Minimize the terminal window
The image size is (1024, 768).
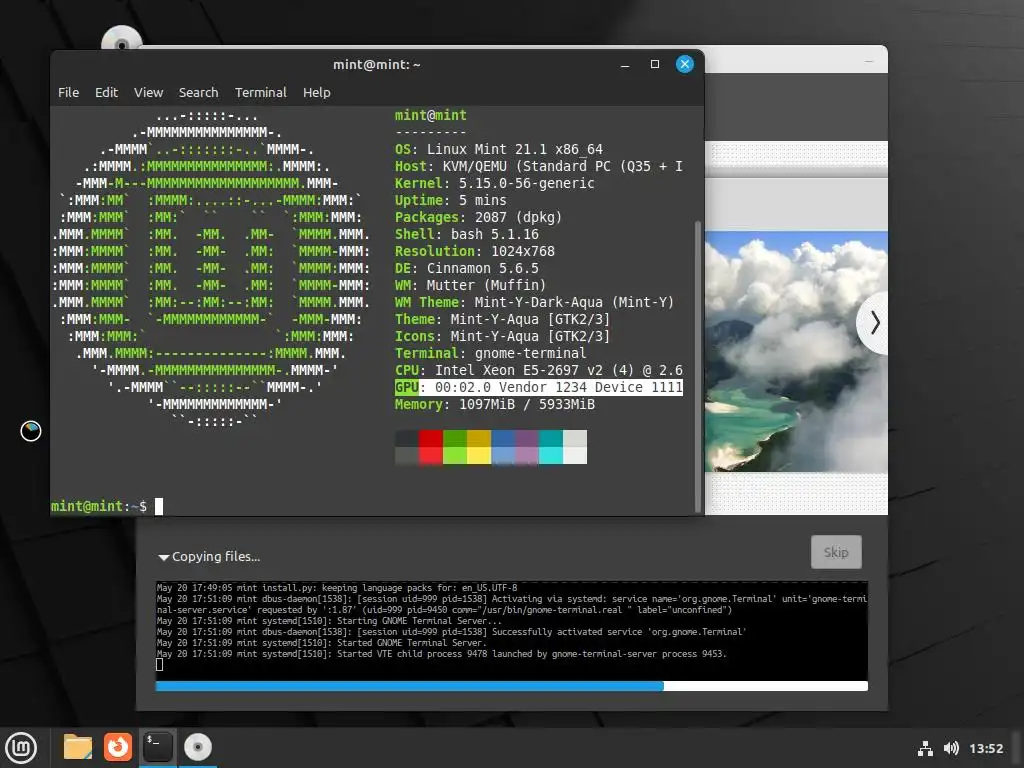click(625, 65)
